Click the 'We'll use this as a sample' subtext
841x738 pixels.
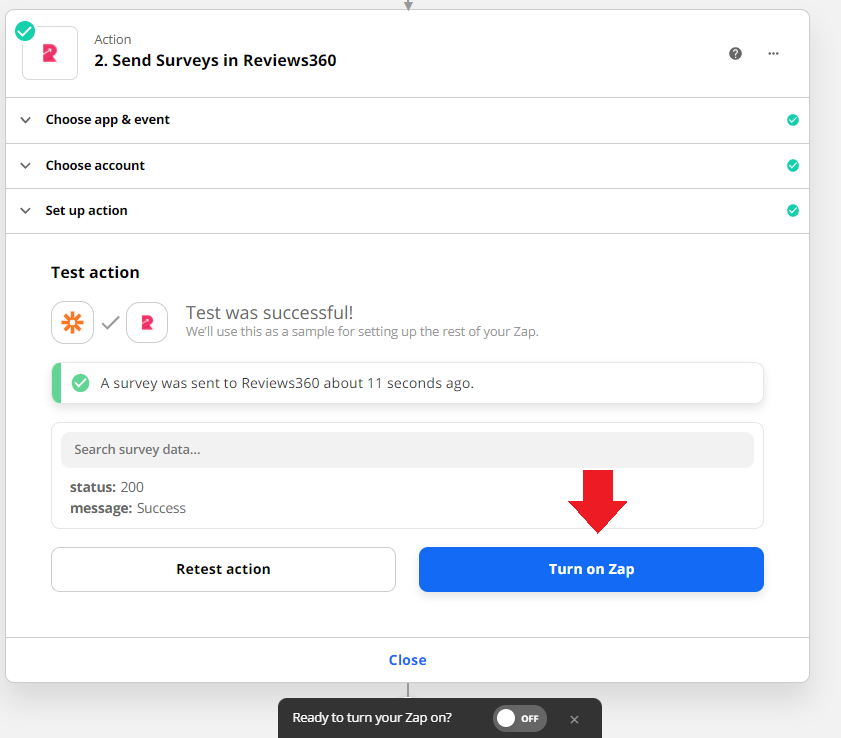362,331
